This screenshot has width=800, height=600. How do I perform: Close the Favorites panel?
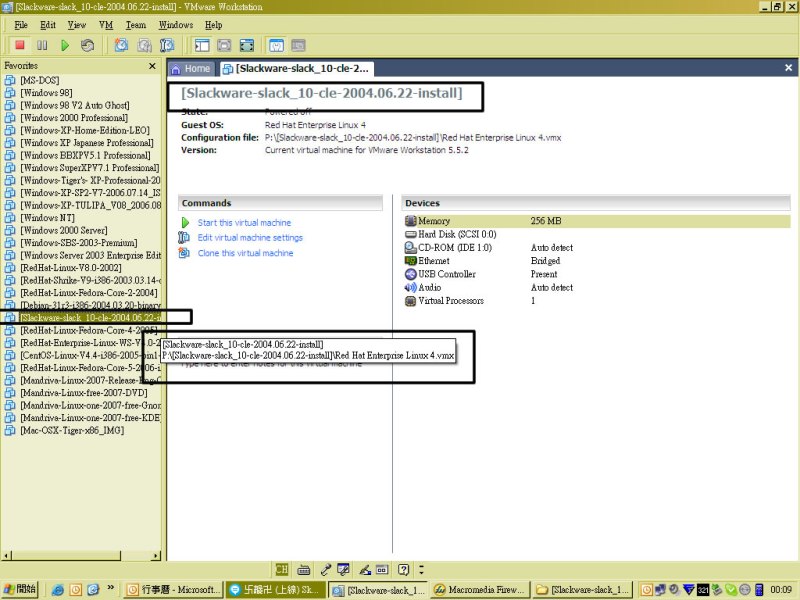point(152,66)
